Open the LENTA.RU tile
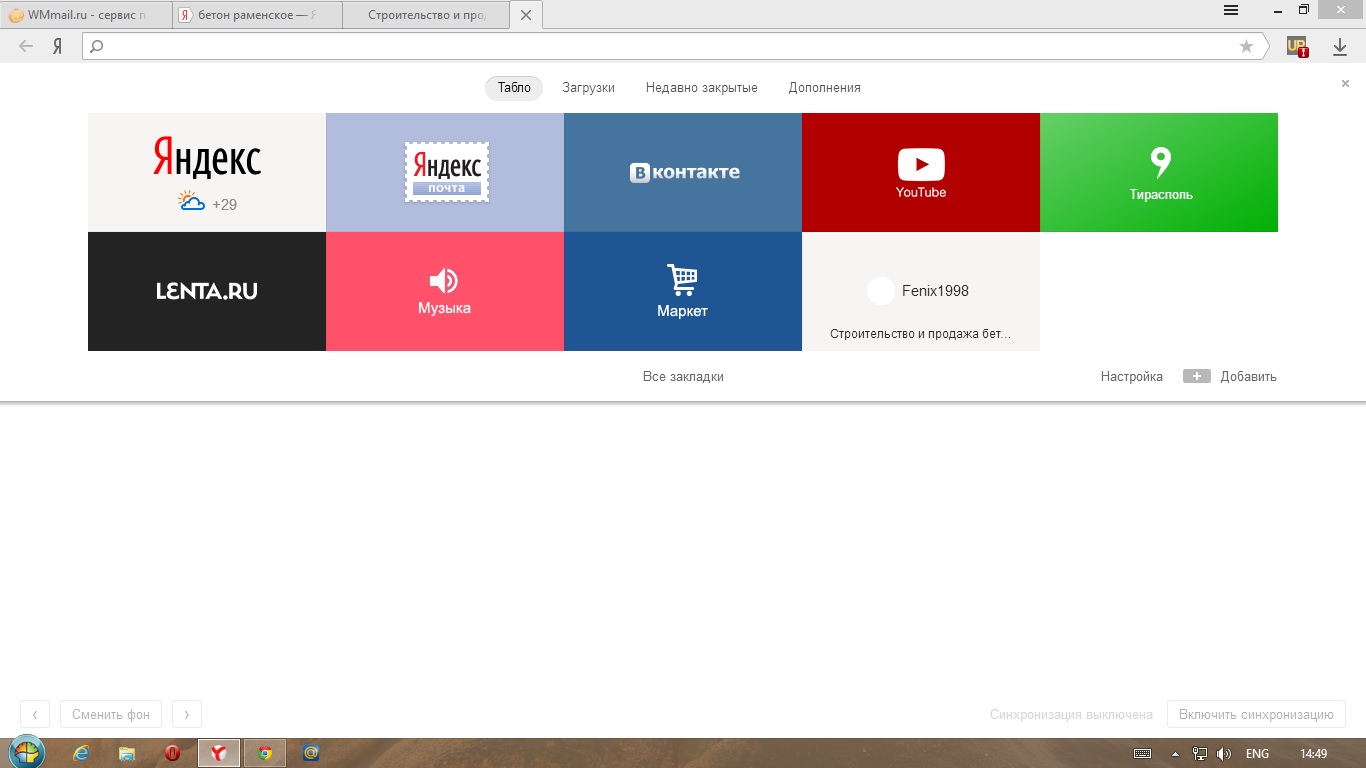1366x768 pixels. (207, 291)
